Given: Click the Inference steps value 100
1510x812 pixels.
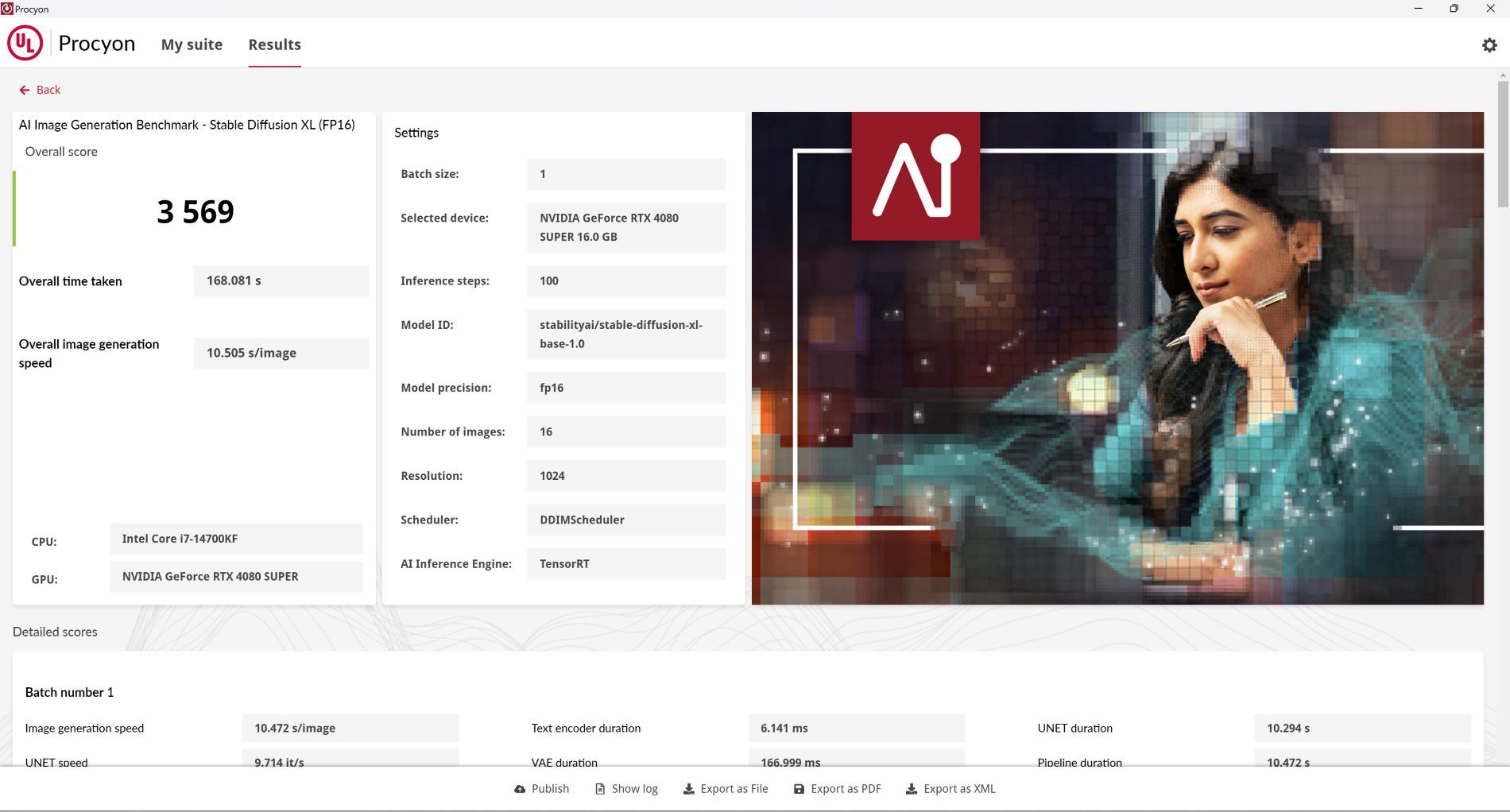Looking at the screenshot, I should pos(626,280).
